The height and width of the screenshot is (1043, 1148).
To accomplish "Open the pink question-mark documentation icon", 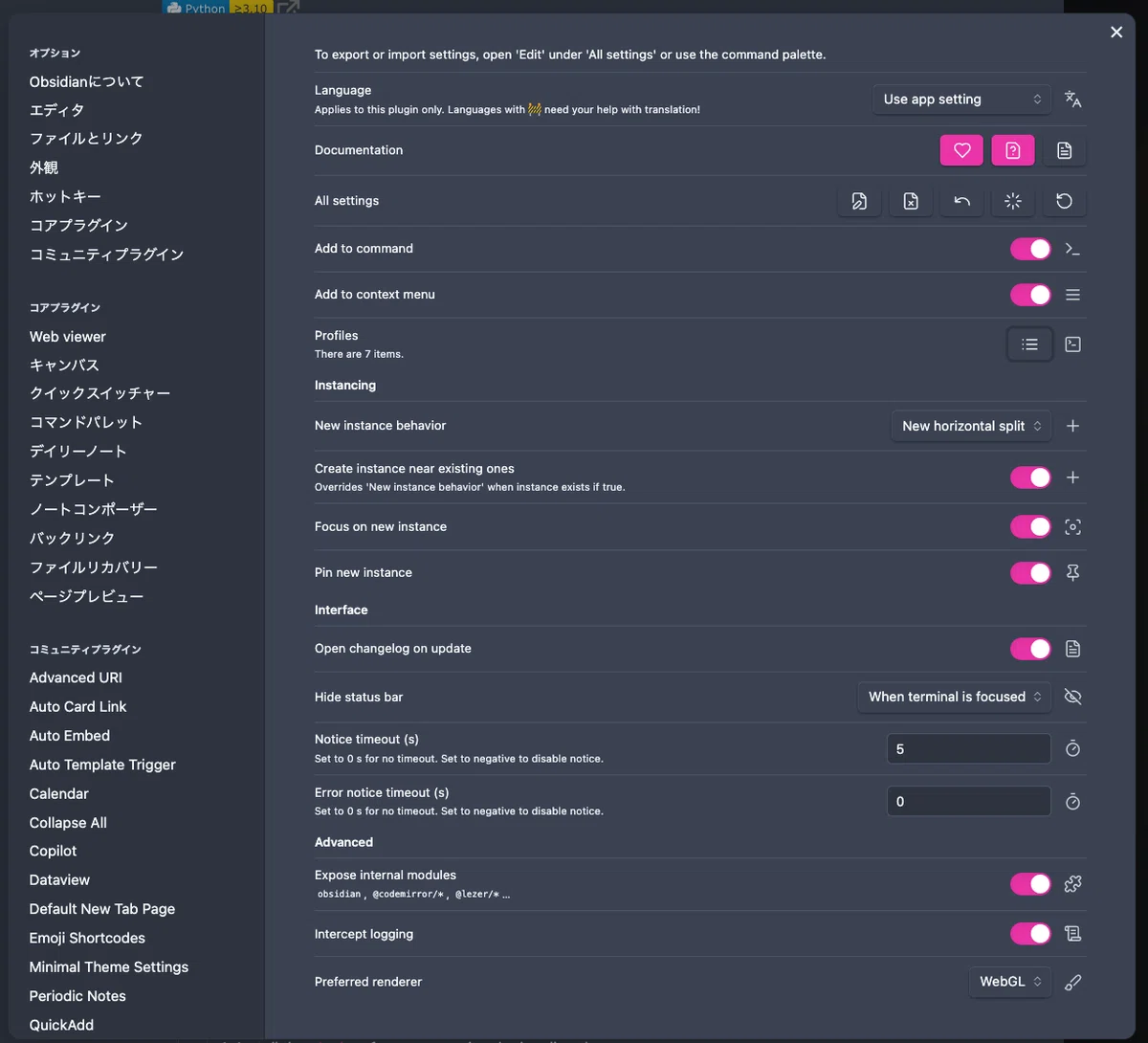I will coord(1013,150).
